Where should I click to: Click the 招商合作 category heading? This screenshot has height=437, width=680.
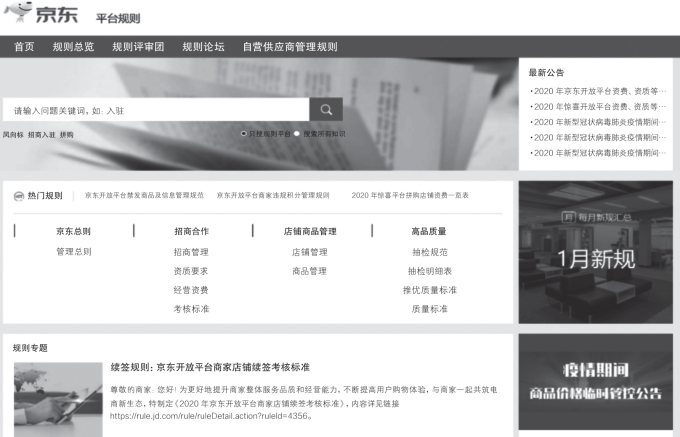(x=191, y=231)
